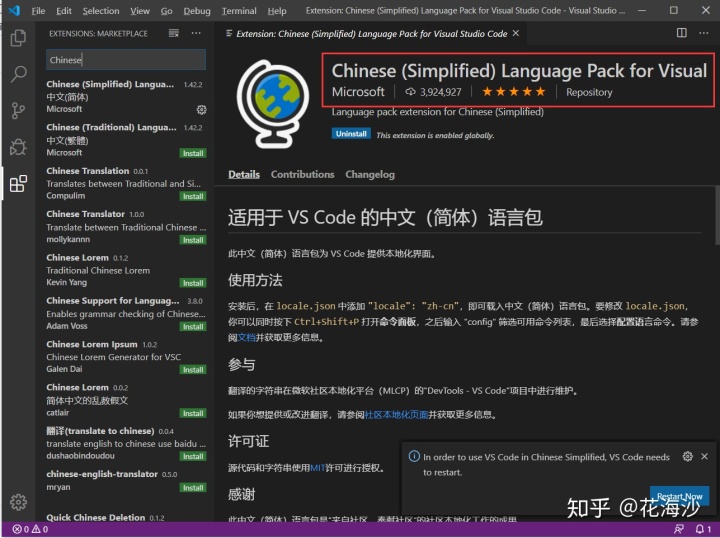Open the MIT license link
Viewport: 720px width, 538px height.
coord(317,468)
